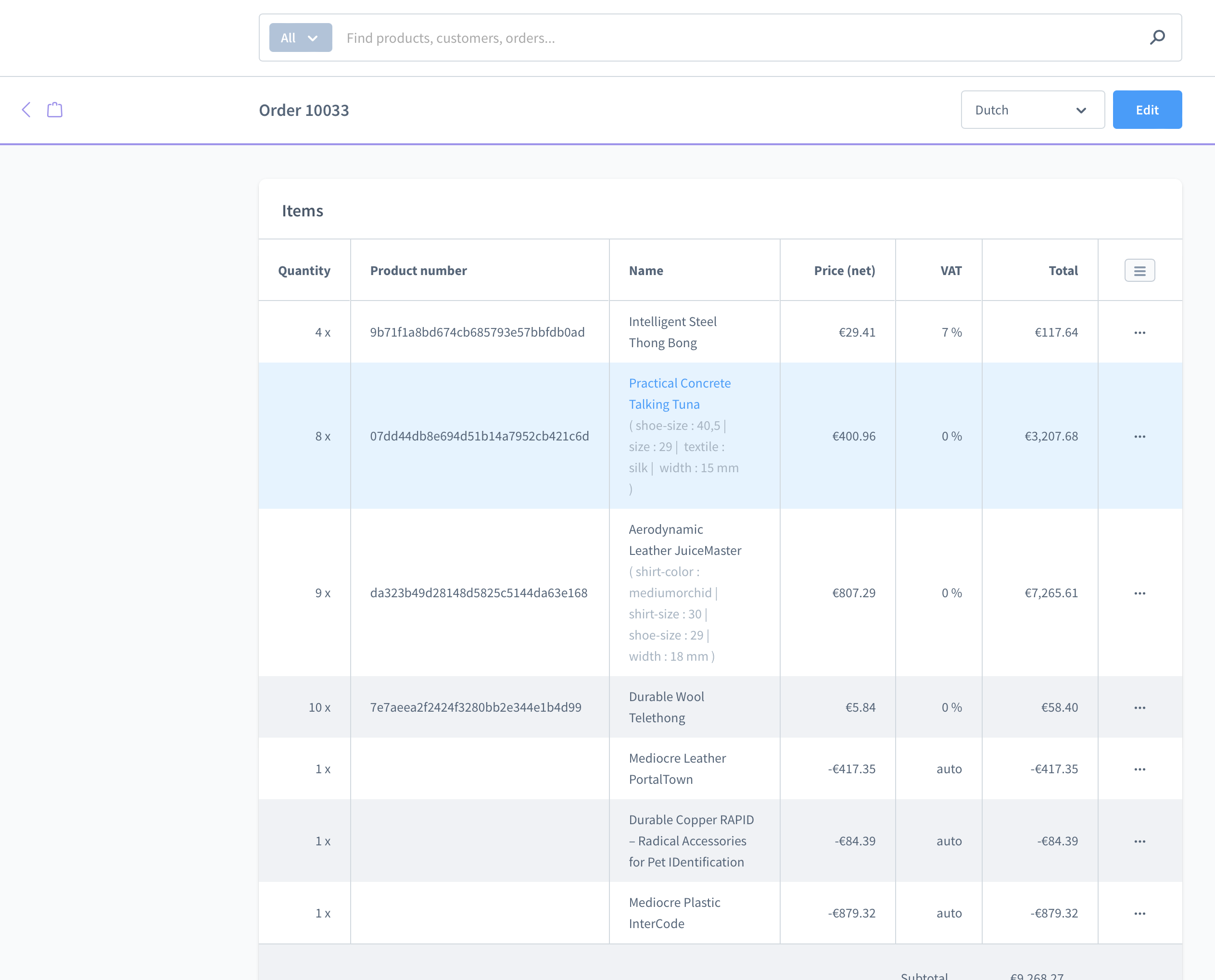The height and width of the screenshot is (980, 1215).
Task: Open the column settings list icon
Action: pyautogui.click(x=1139, y=270)
